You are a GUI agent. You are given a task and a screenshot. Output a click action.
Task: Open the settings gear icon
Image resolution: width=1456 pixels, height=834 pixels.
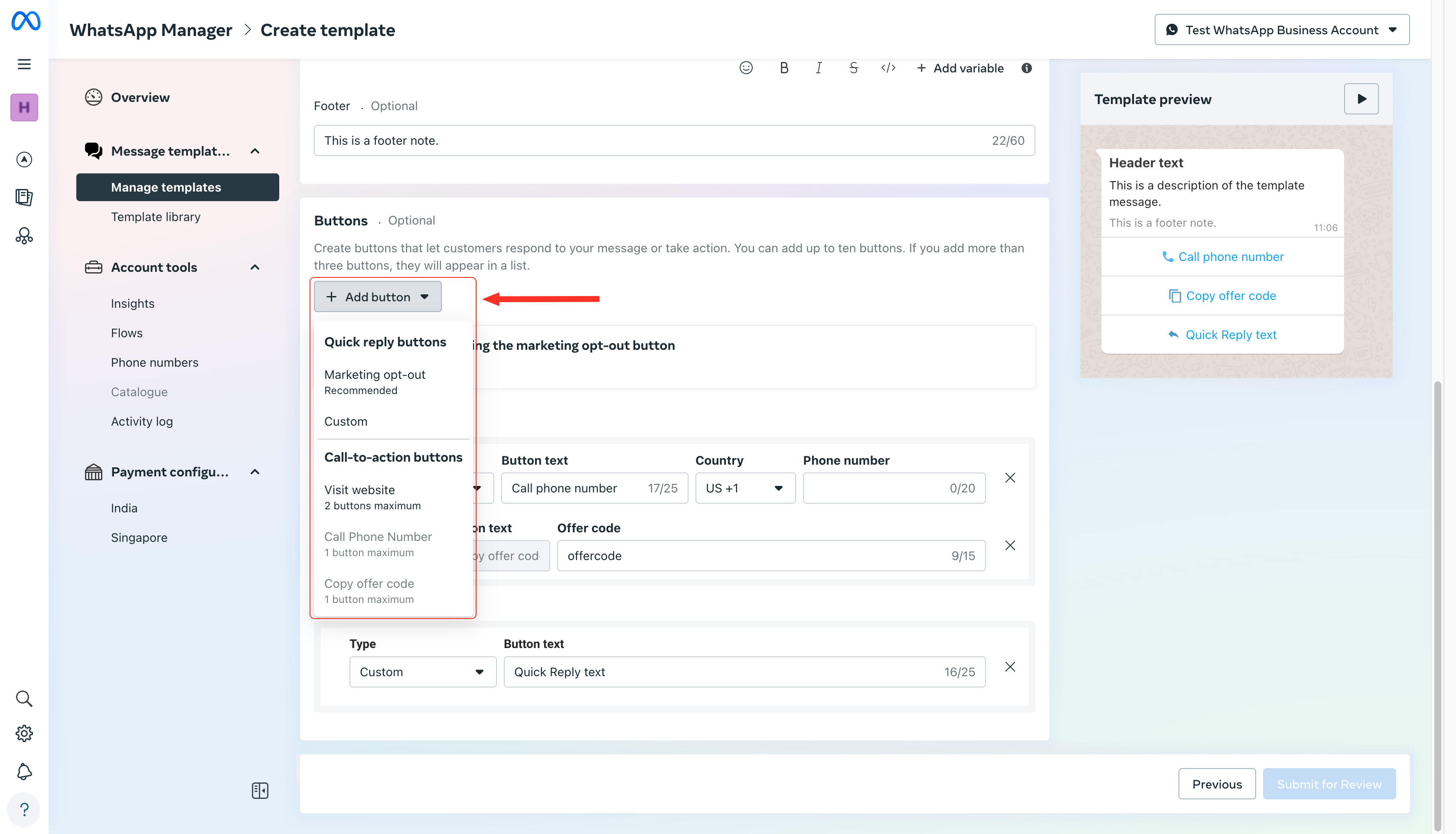coord(24,734)
